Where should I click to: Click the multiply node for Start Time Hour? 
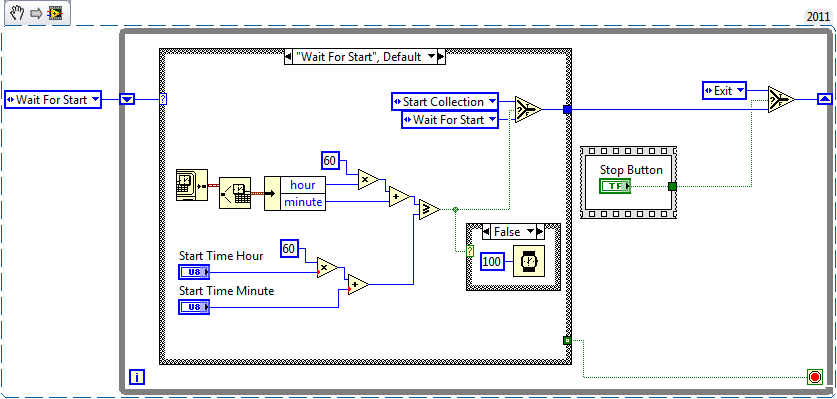[x=327, y=268]
